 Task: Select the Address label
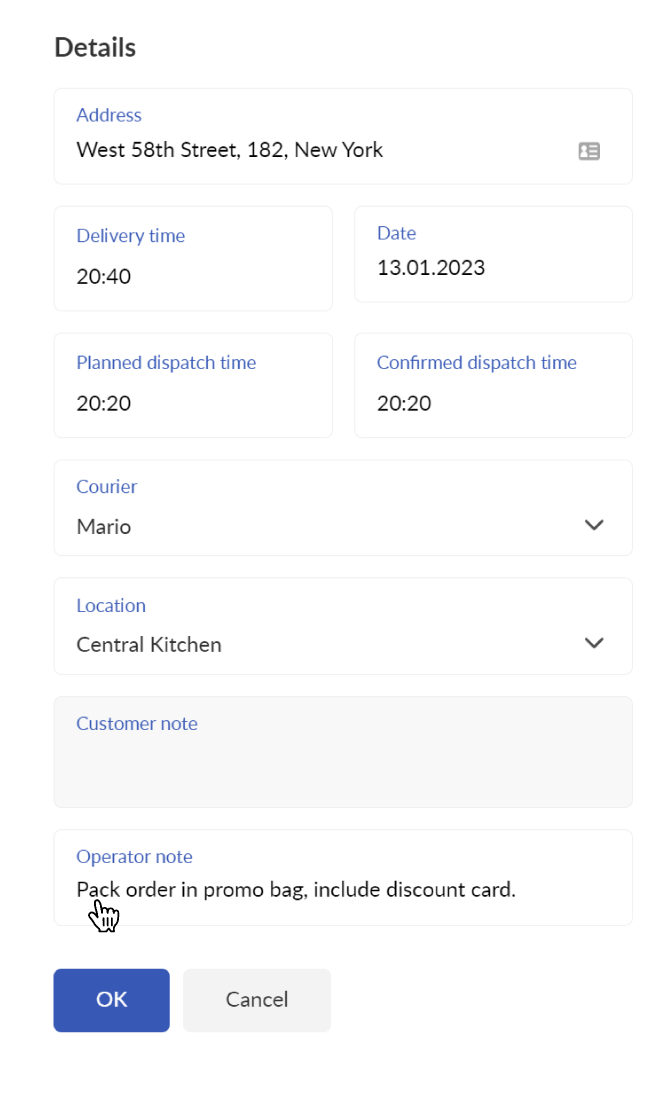coord(109,115)
